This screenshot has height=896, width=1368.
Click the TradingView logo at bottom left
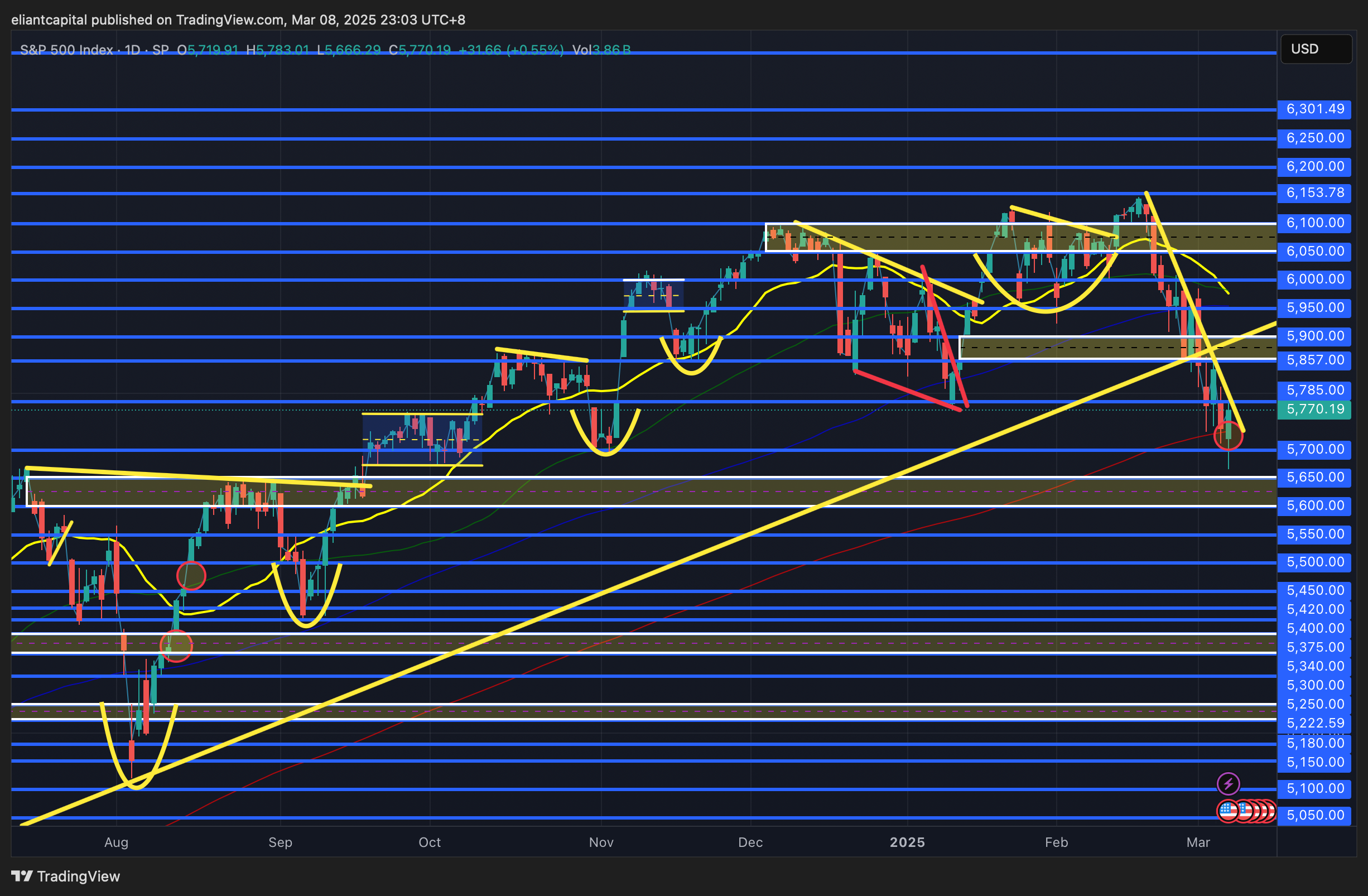[x=22, y=876]
